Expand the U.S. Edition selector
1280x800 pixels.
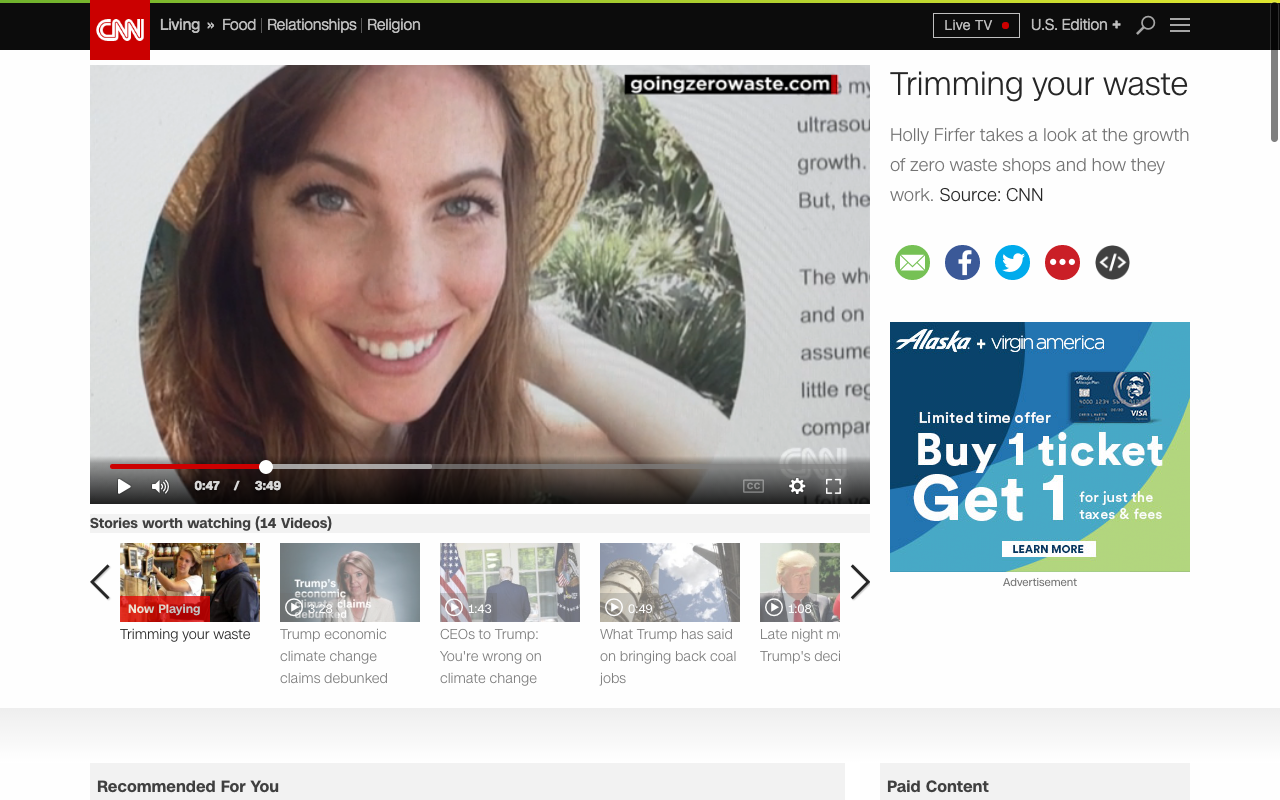tap(1076, 25)
